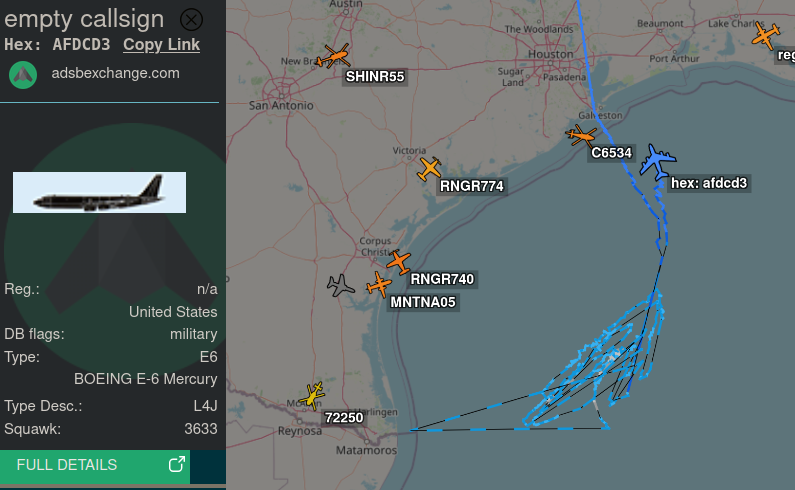Click the SHINR55 callsign label
The width and height of the screenshot is (795, 490).
click(x=375, y=77)
